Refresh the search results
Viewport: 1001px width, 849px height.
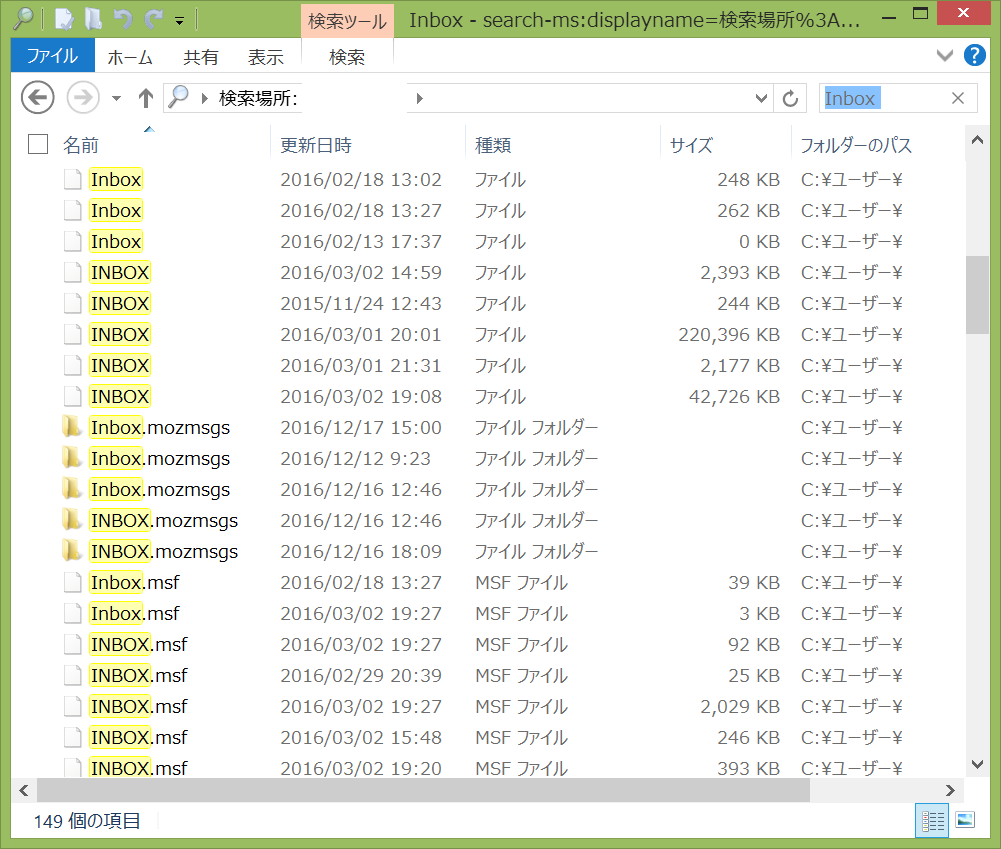791,98
